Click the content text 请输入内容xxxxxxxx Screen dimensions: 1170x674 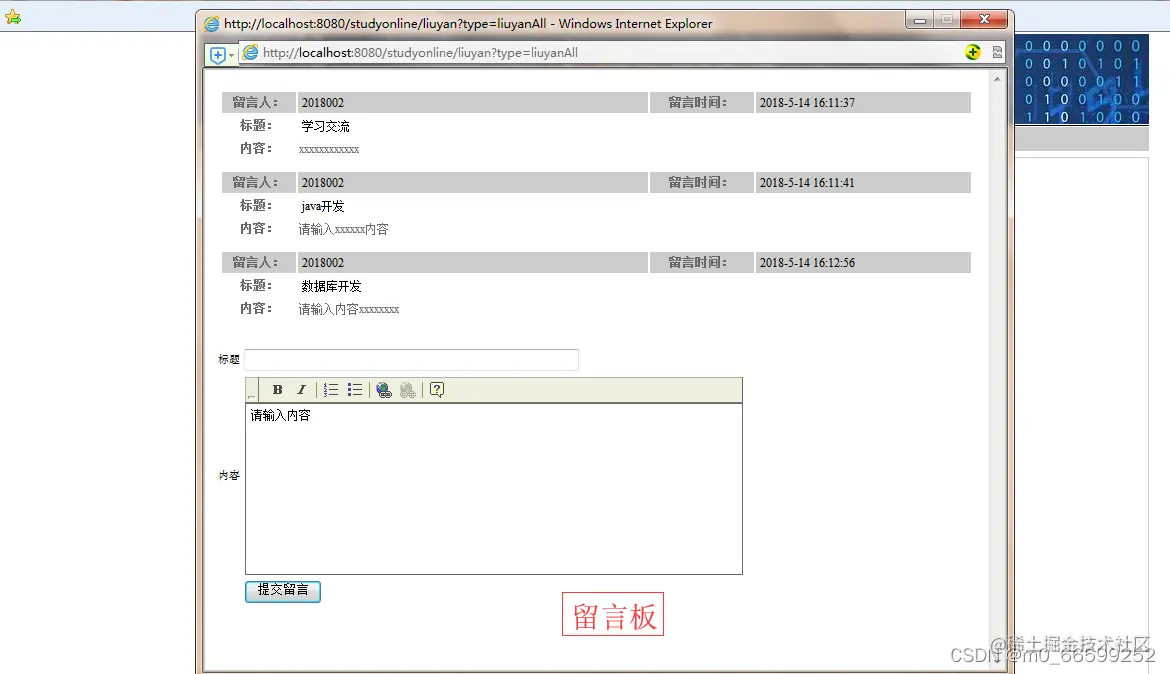coord(348,309)
